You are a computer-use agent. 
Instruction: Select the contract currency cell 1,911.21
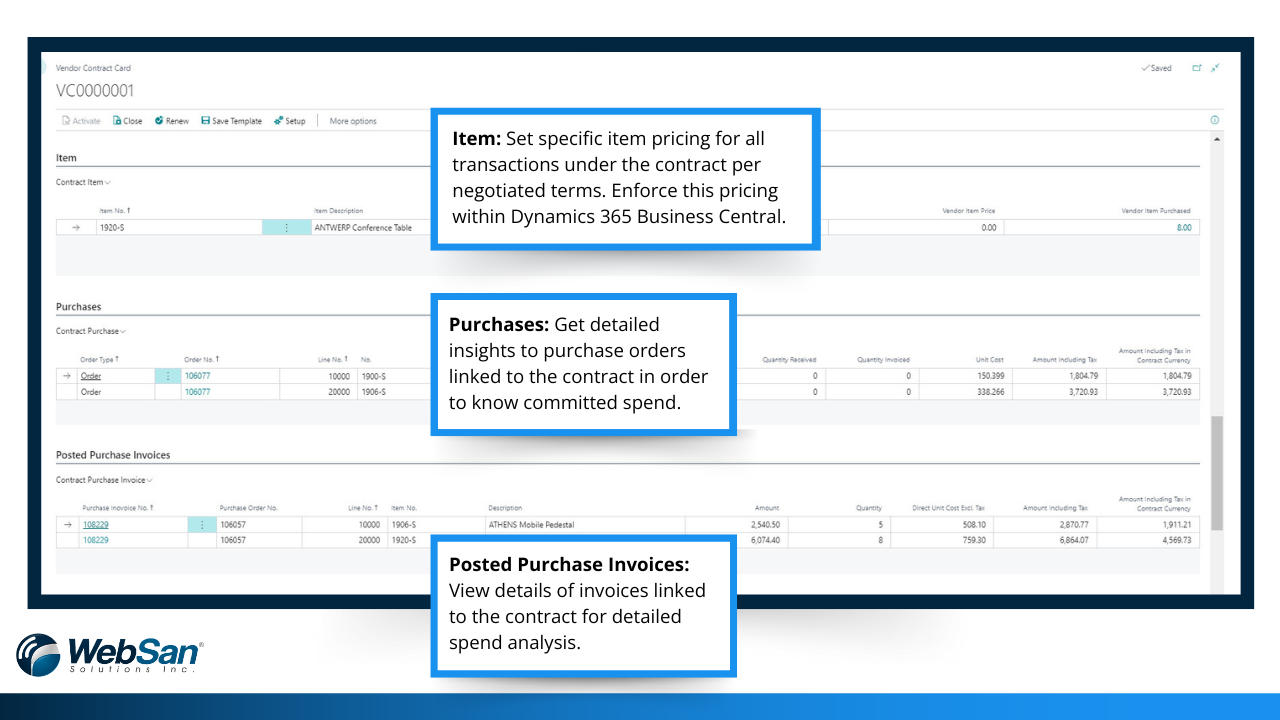1149,524
